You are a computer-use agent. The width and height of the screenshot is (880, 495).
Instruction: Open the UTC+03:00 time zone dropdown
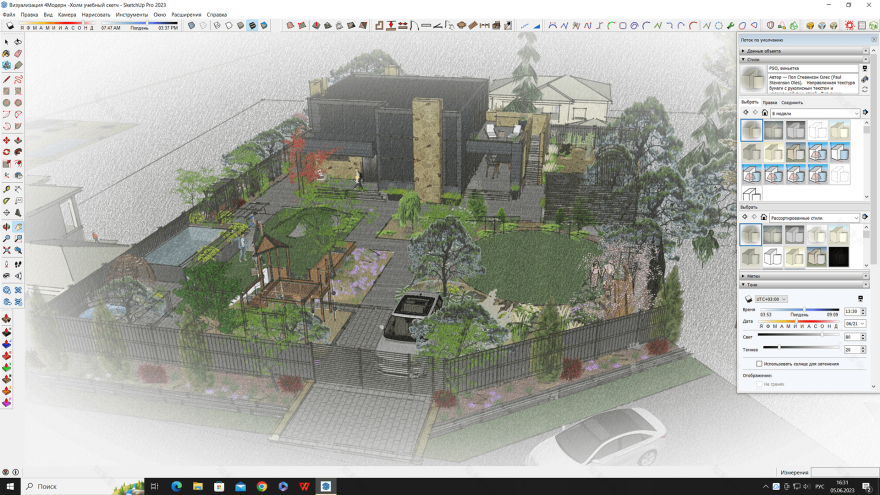(x=770, y=299)
